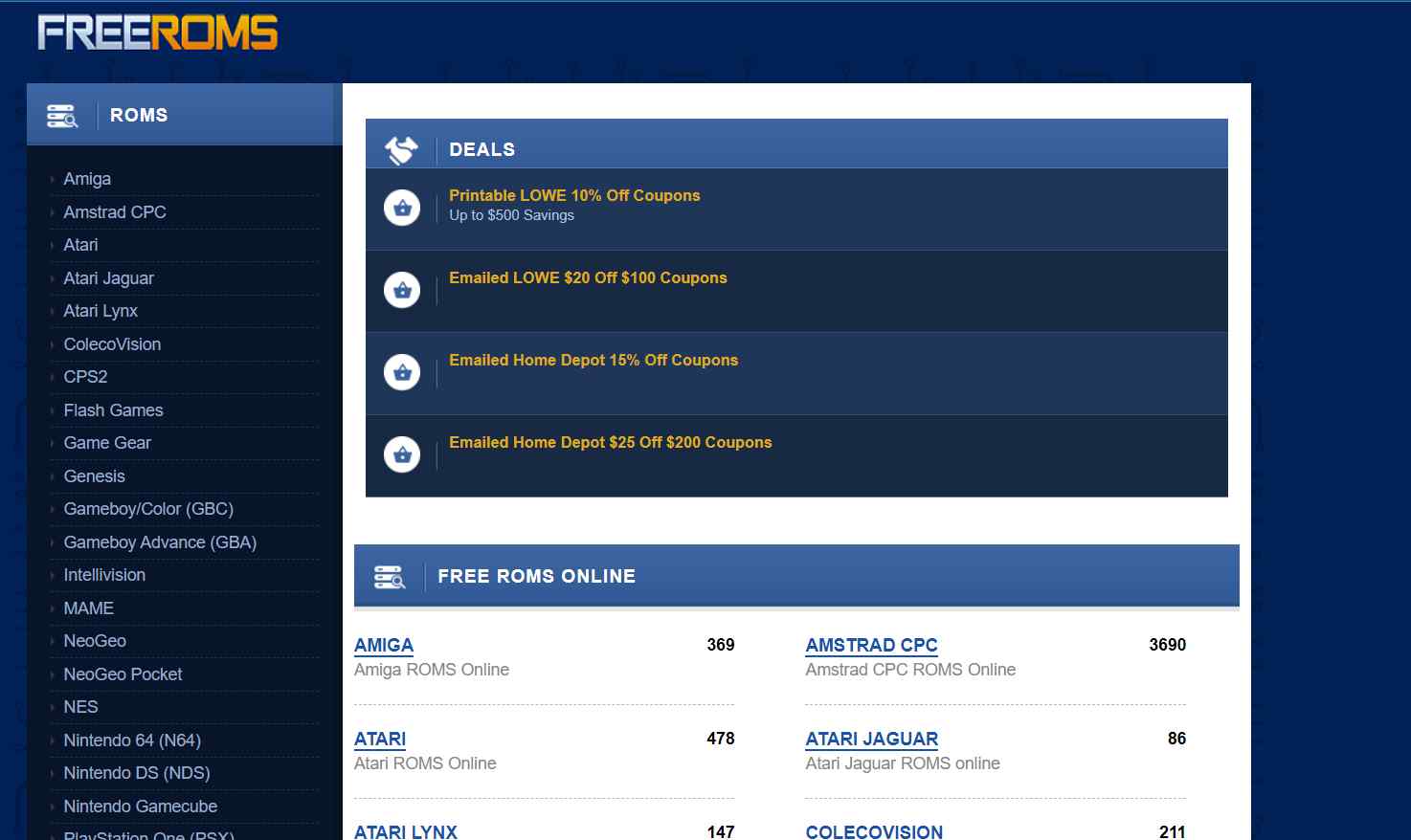Screen dimensions: 1411x840
Task: Open Emailed Home Depot $25 Off $200 link
Action: coord(610,442)
